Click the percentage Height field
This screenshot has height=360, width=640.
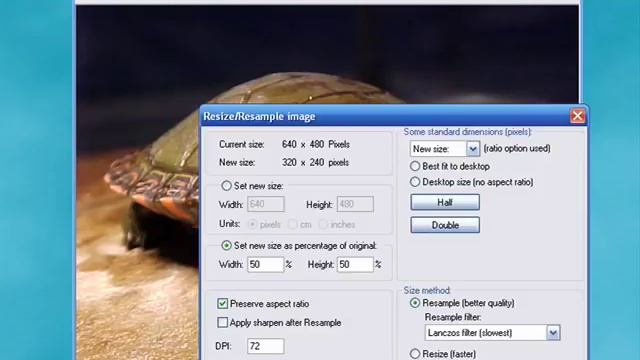[355, 264]
